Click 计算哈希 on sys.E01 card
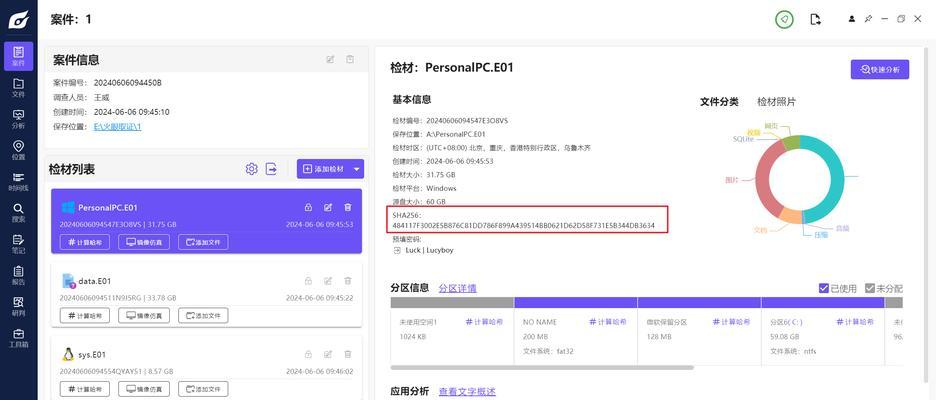The width and height of the screenshot is (936, 400). 85,389
